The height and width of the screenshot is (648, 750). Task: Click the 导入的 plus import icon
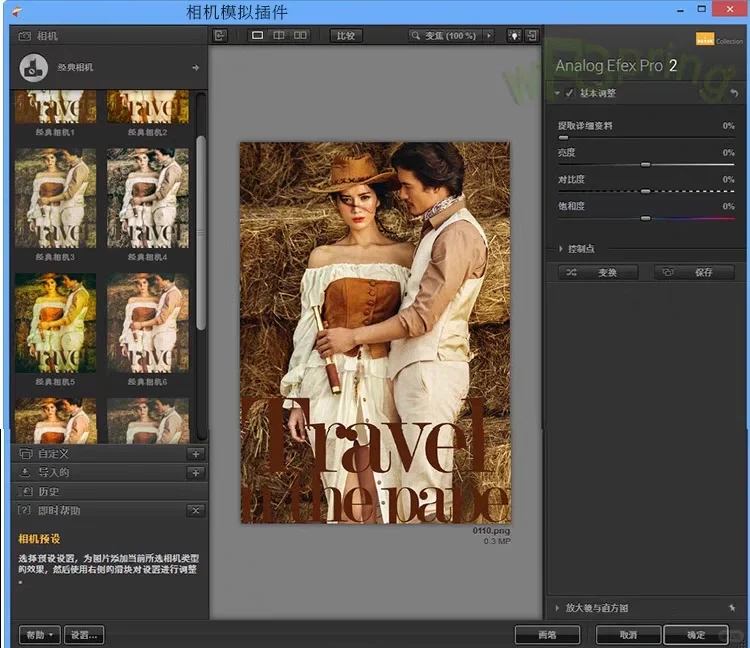click(x=196, y=473)
